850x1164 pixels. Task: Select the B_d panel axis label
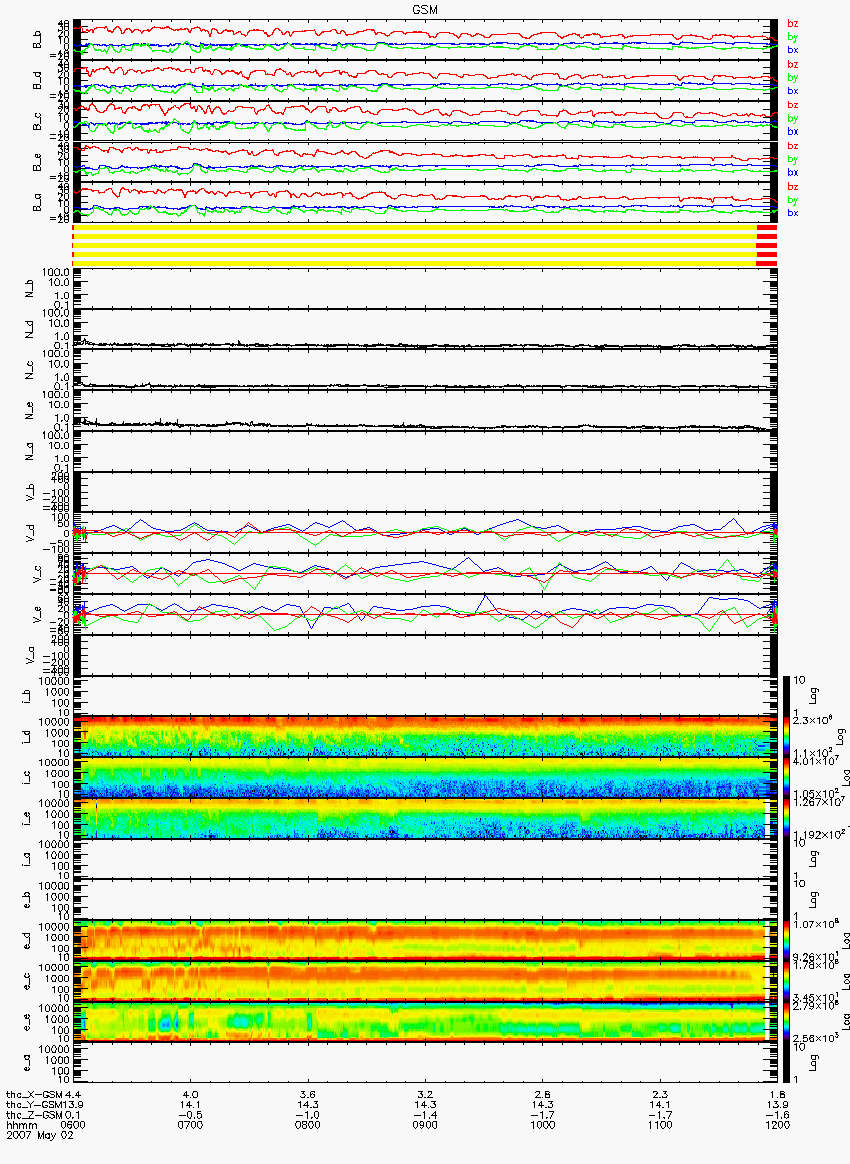37,80
